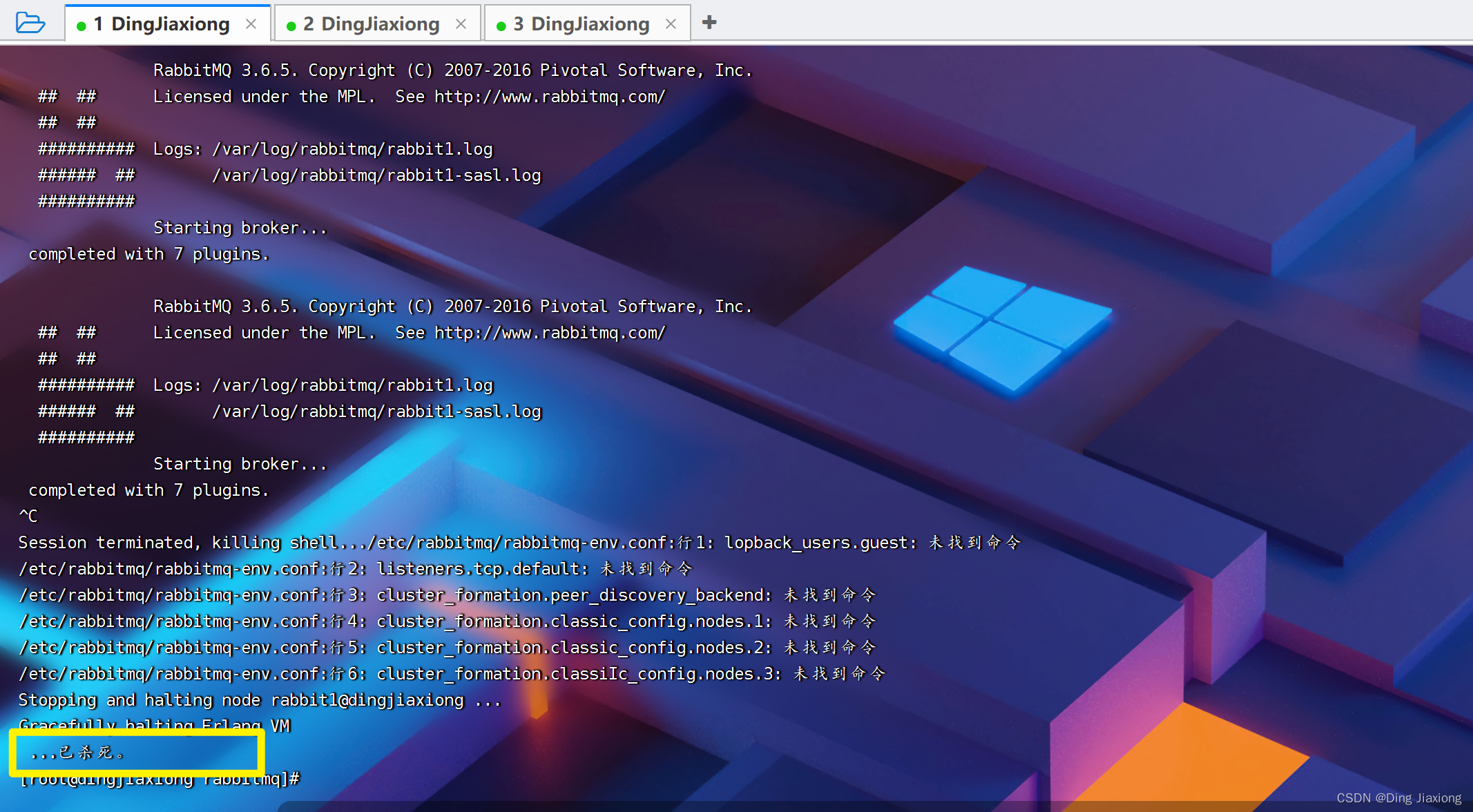Click the 'cluster_formation.peer_discovery_backend' error line

pyautogui.click(x=447, y=595)
